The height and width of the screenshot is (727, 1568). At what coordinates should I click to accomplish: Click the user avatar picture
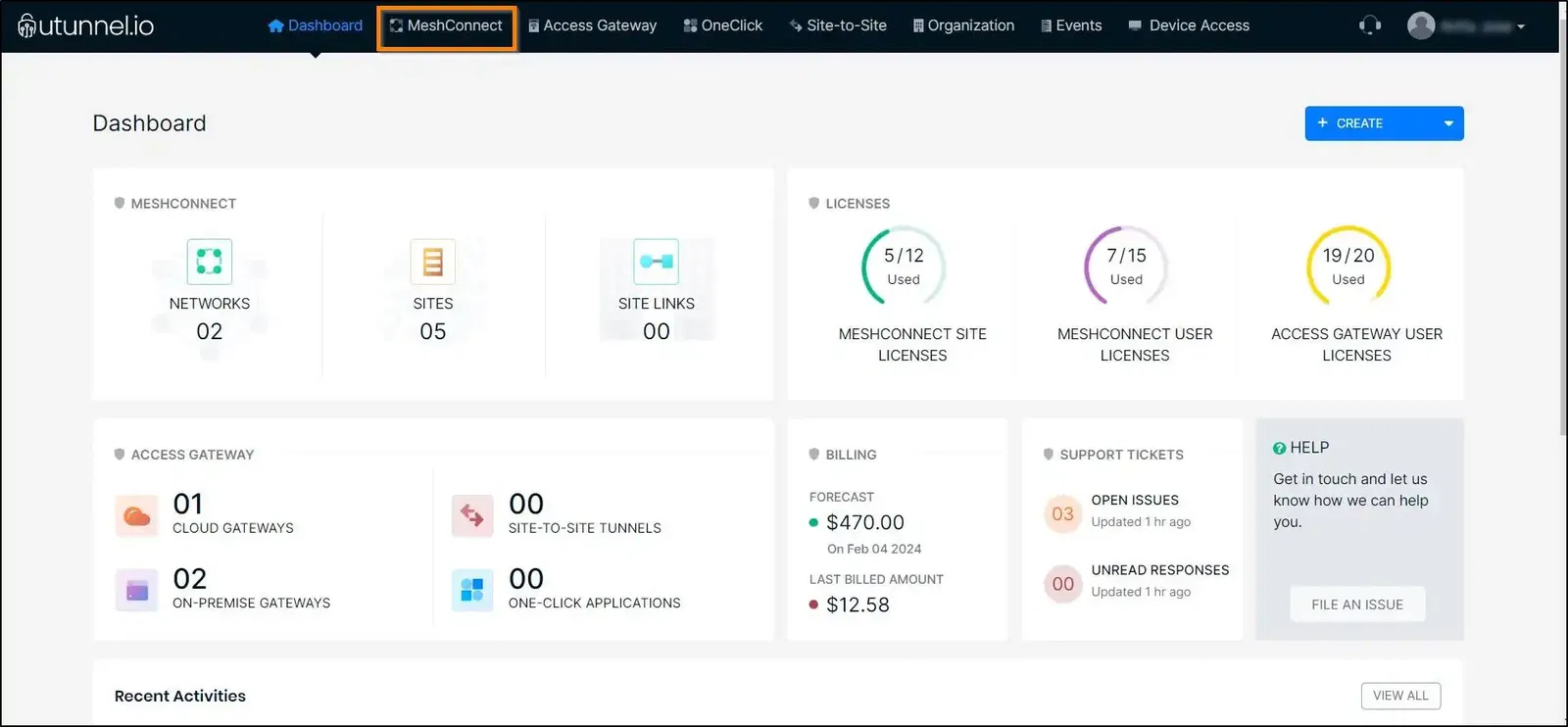pyautogui.click(x=1421, y=25)
